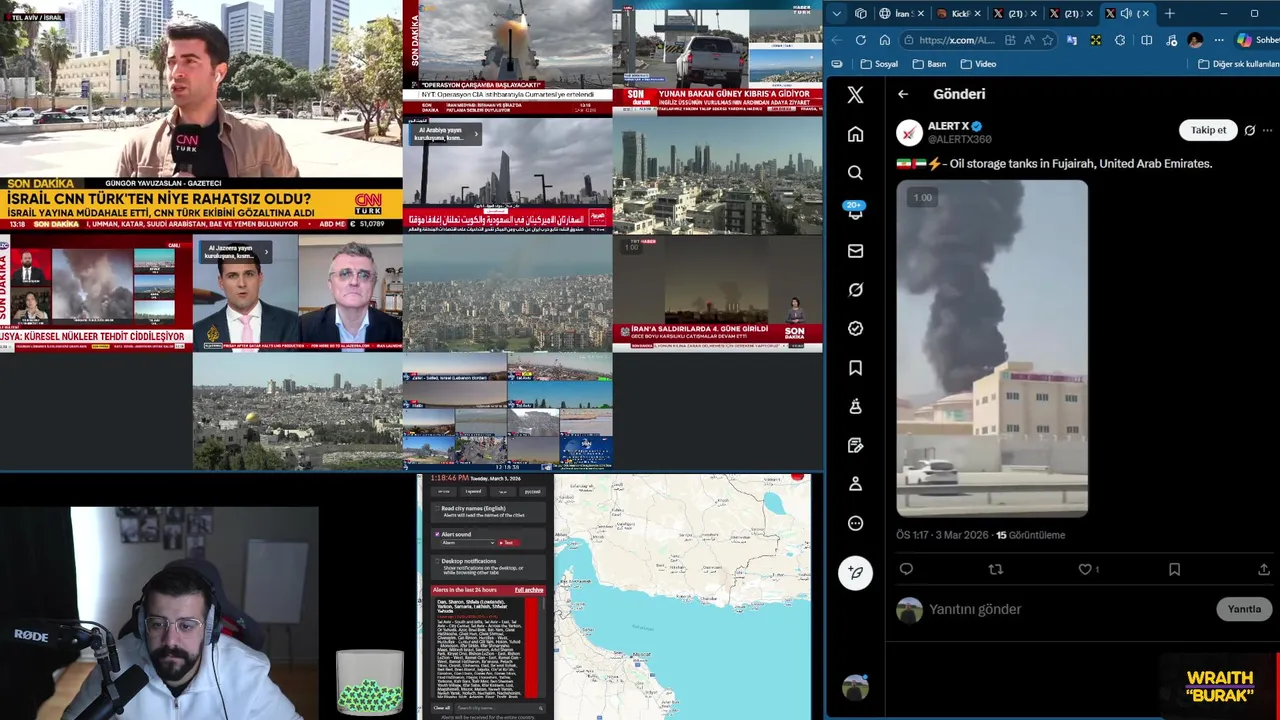Open the Full archive link
Screen dimensions: 1280x720
pyautogui.click(x=529, y=590)
